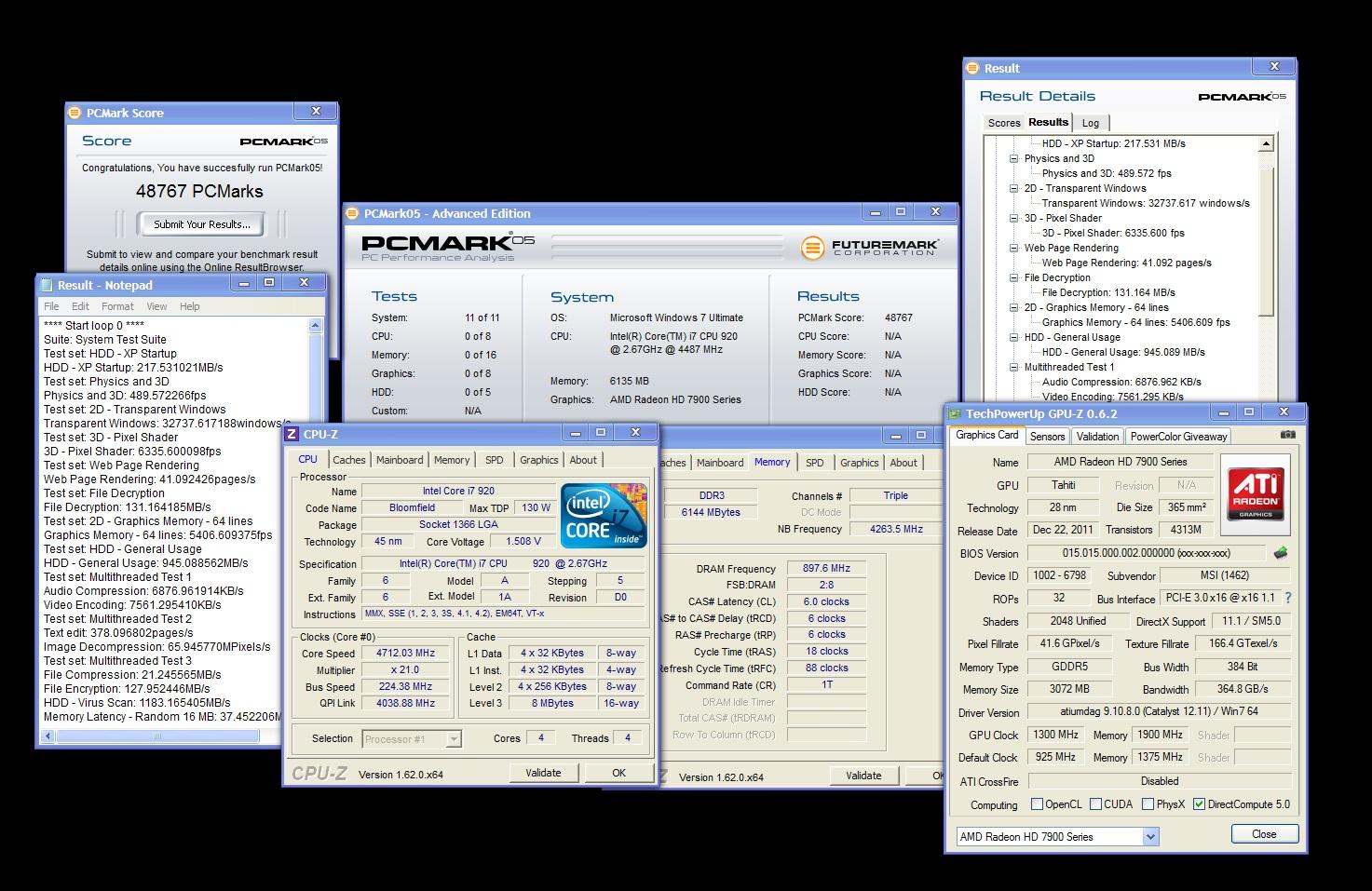Maximize the PCMark05 Advanced Edition window

click(901, 212)
